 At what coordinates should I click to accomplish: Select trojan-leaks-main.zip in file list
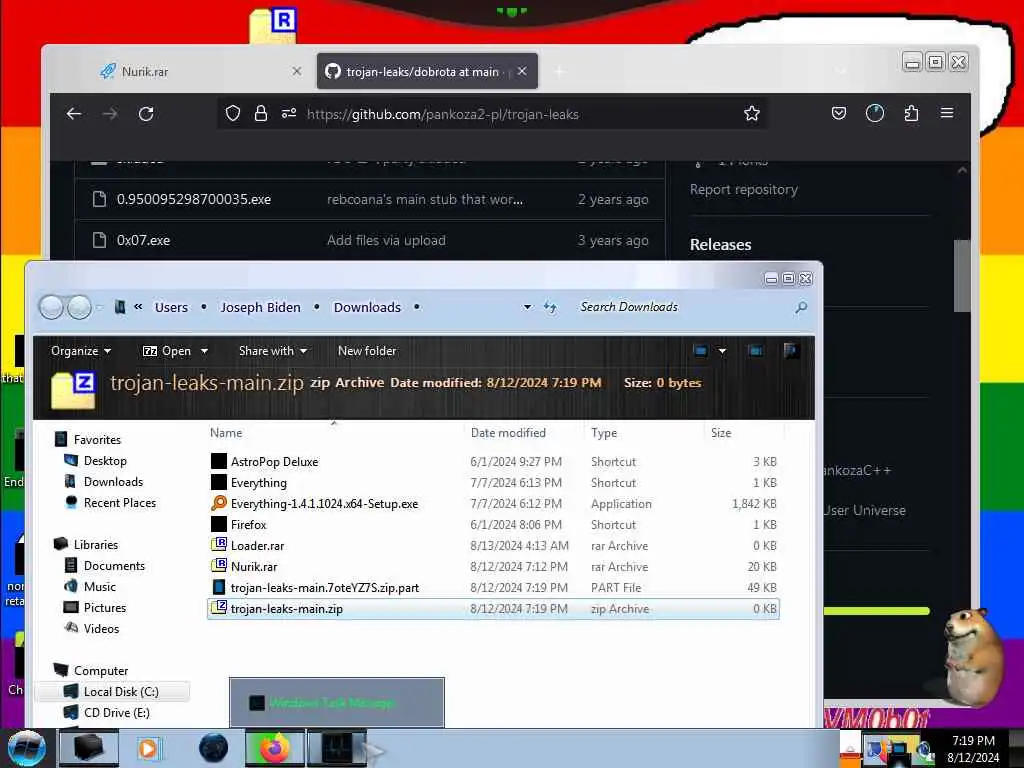[x=493, y=609]
